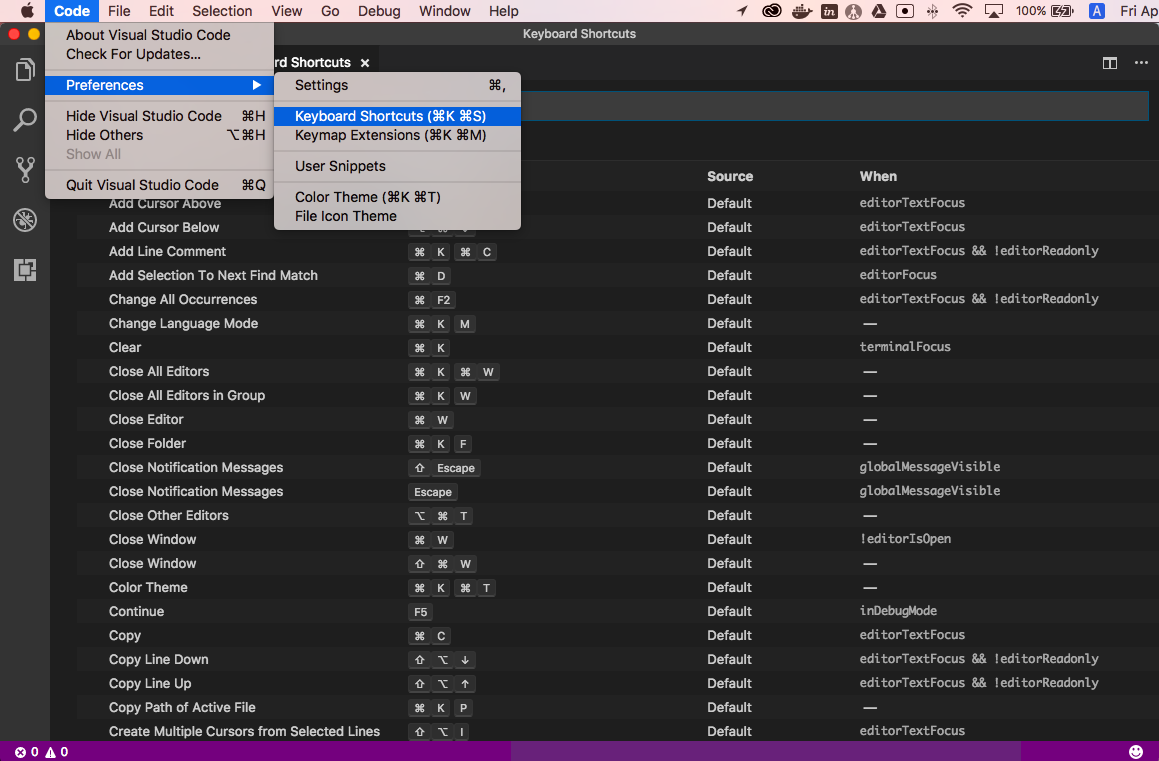Click the Source column header

(x=730, y=177)
